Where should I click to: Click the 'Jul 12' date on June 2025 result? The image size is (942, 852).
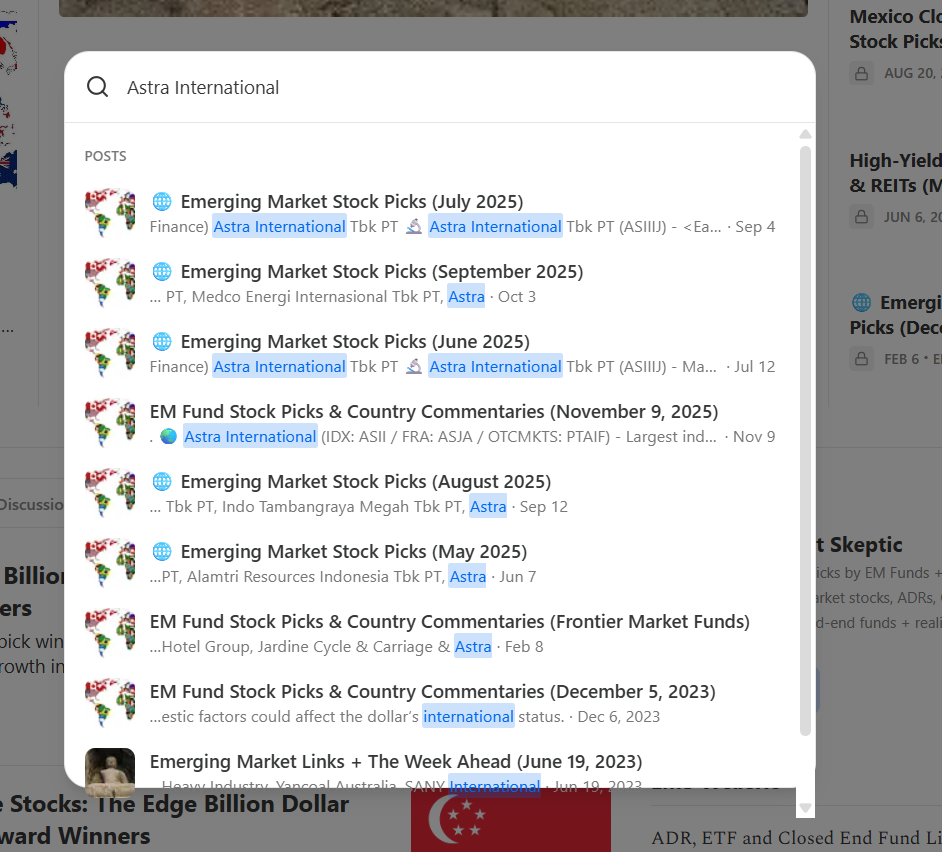[755, 367]
